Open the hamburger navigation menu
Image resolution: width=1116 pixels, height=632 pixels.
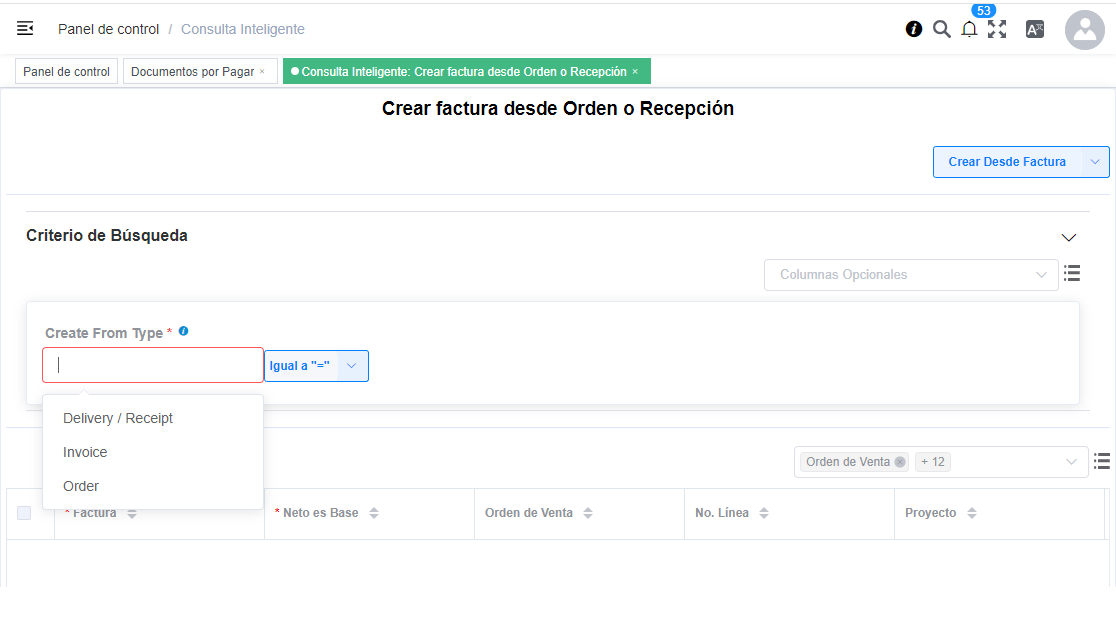(x=25, y=29)
